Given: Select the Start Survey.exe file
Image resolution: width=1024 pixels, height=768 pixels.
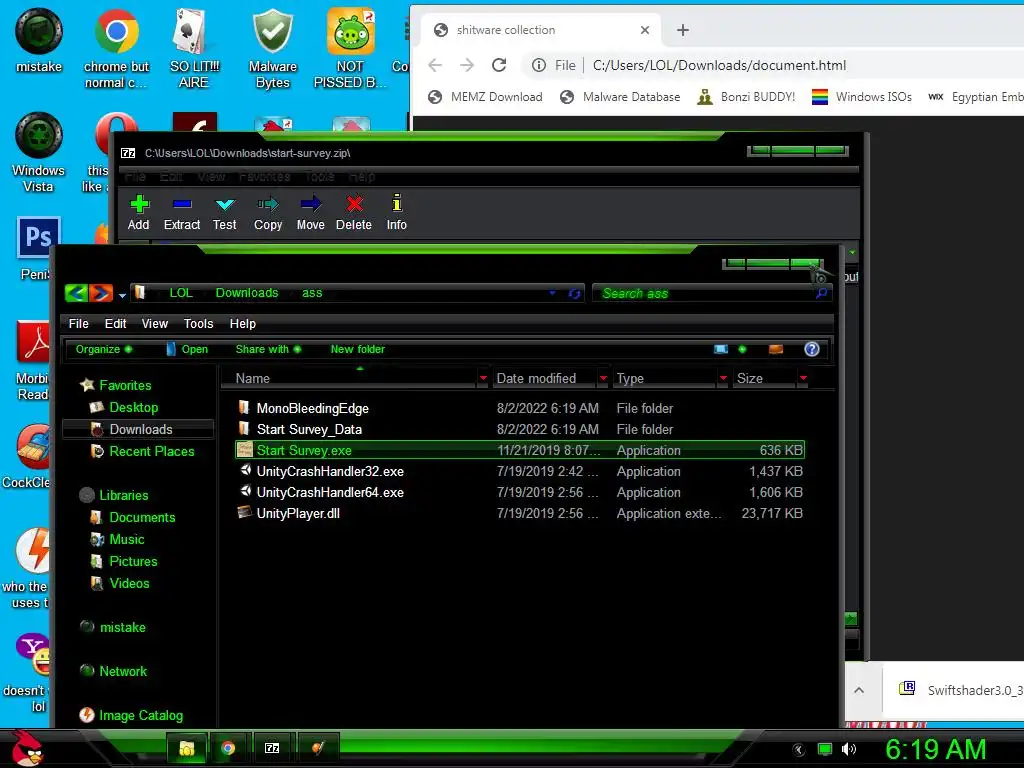Looking at the screenshot, I should (x=519, y=450).
